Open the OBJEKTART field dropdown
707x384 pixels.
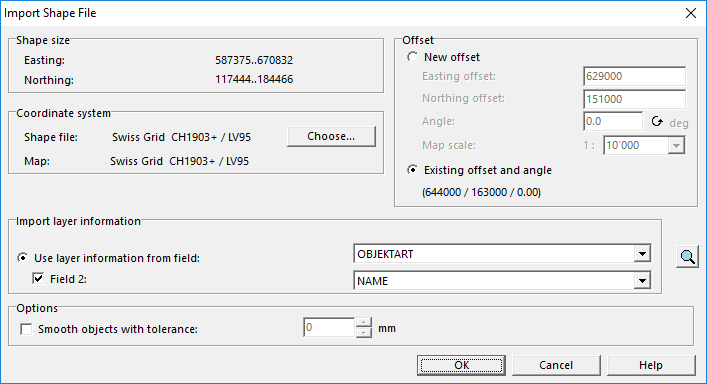[642, 254]
